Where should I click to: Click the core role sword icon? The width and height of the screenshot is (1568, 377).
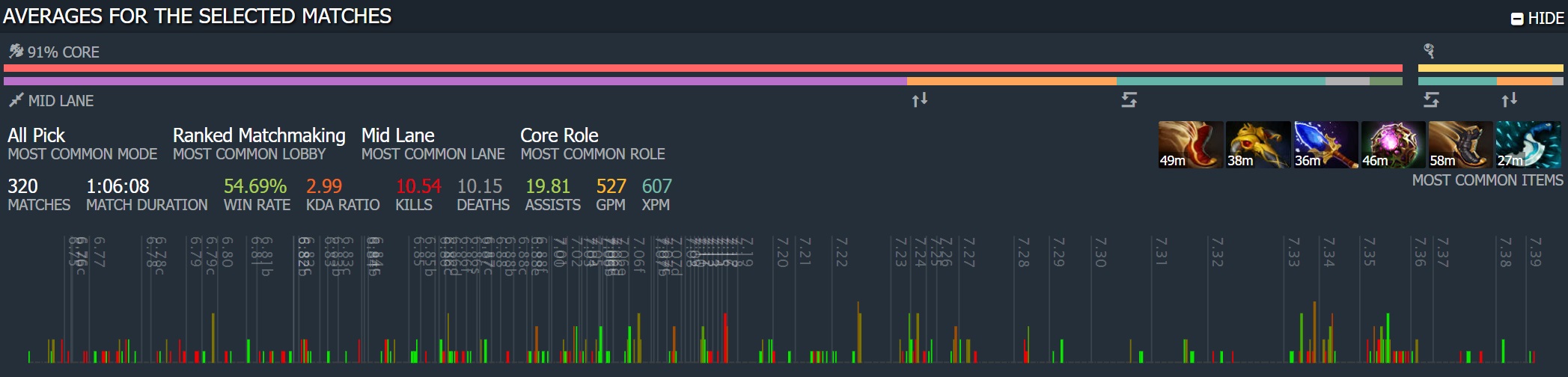[x=16, y=51]
